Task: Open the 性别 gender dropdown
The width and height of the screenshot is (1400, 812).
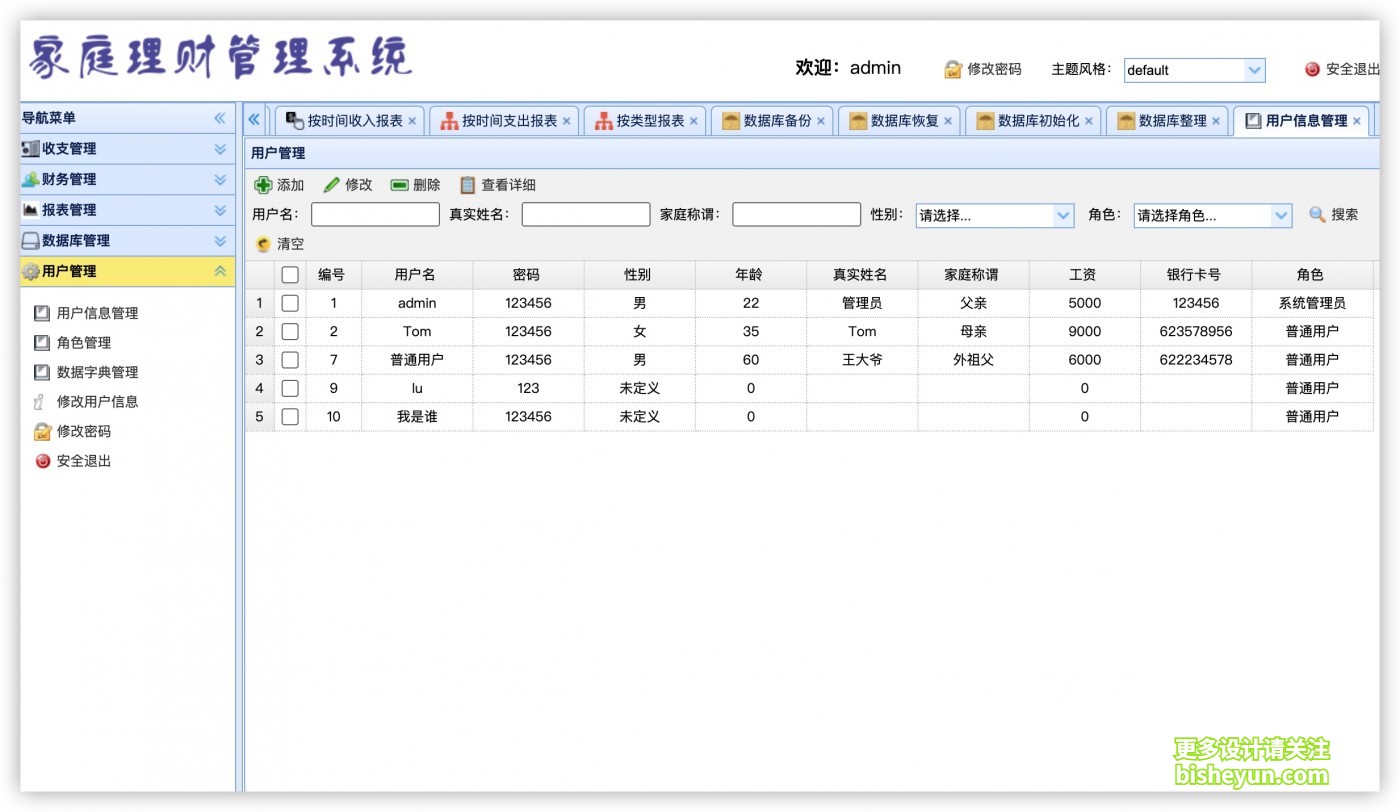Action: click(x=1063, y=215)
